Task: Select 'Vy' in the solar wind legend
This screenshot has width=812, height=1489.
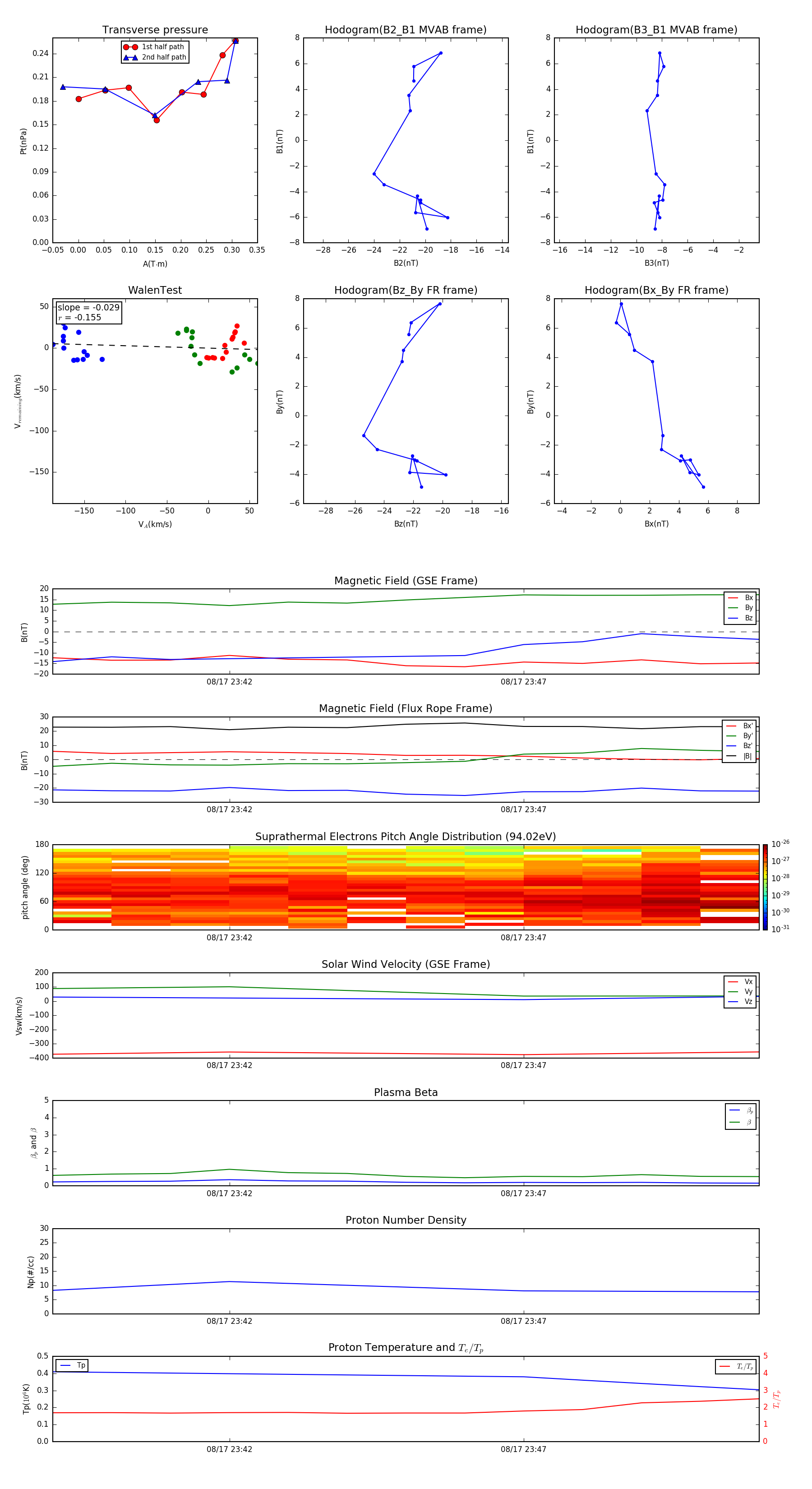Action: click(740, 991)
